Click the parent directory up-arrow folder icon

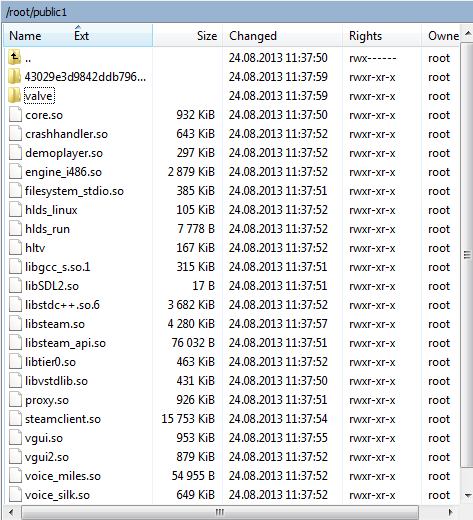point(15,58)
